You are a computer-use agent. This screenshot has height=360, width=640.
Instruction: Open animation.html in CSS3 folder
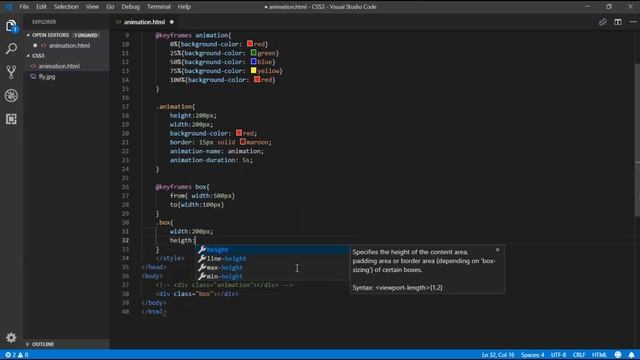pyautogui.click(x=59, y=66)
